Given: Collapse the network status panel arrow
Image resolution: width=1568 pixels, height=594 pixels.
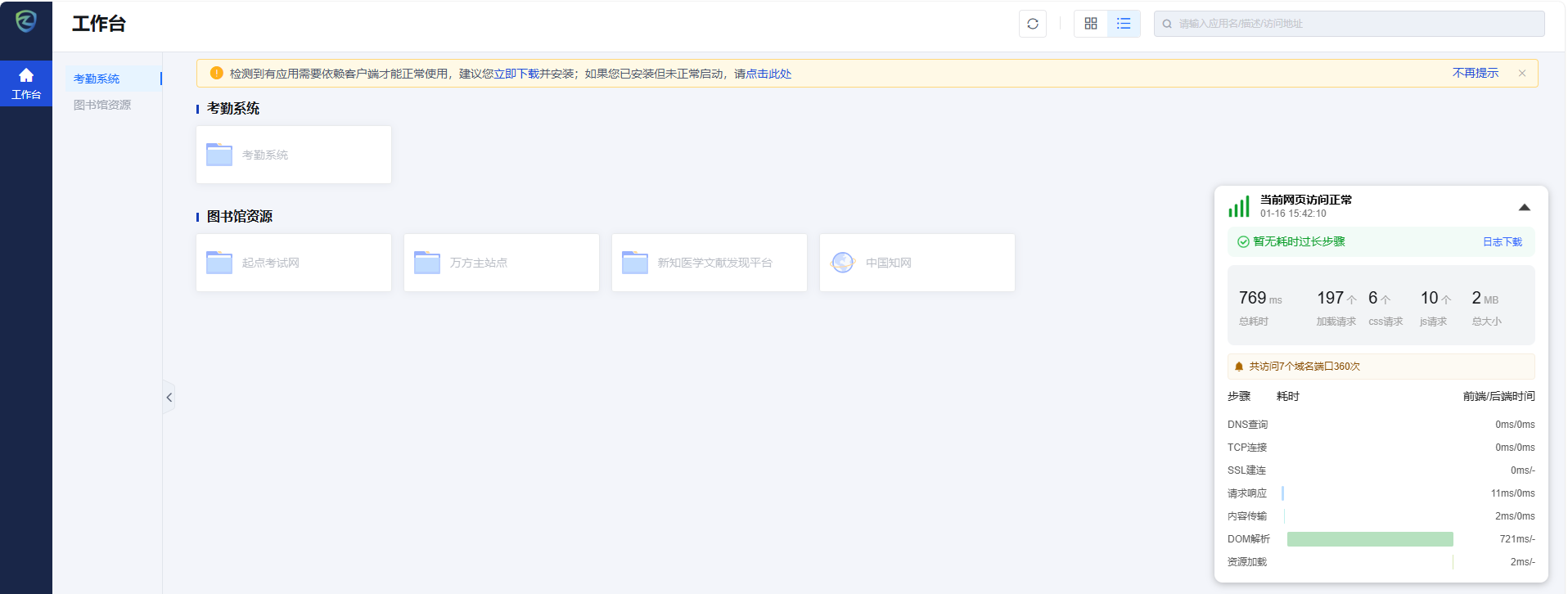Looking at the screenshot, I should [x=1524, y=207].
